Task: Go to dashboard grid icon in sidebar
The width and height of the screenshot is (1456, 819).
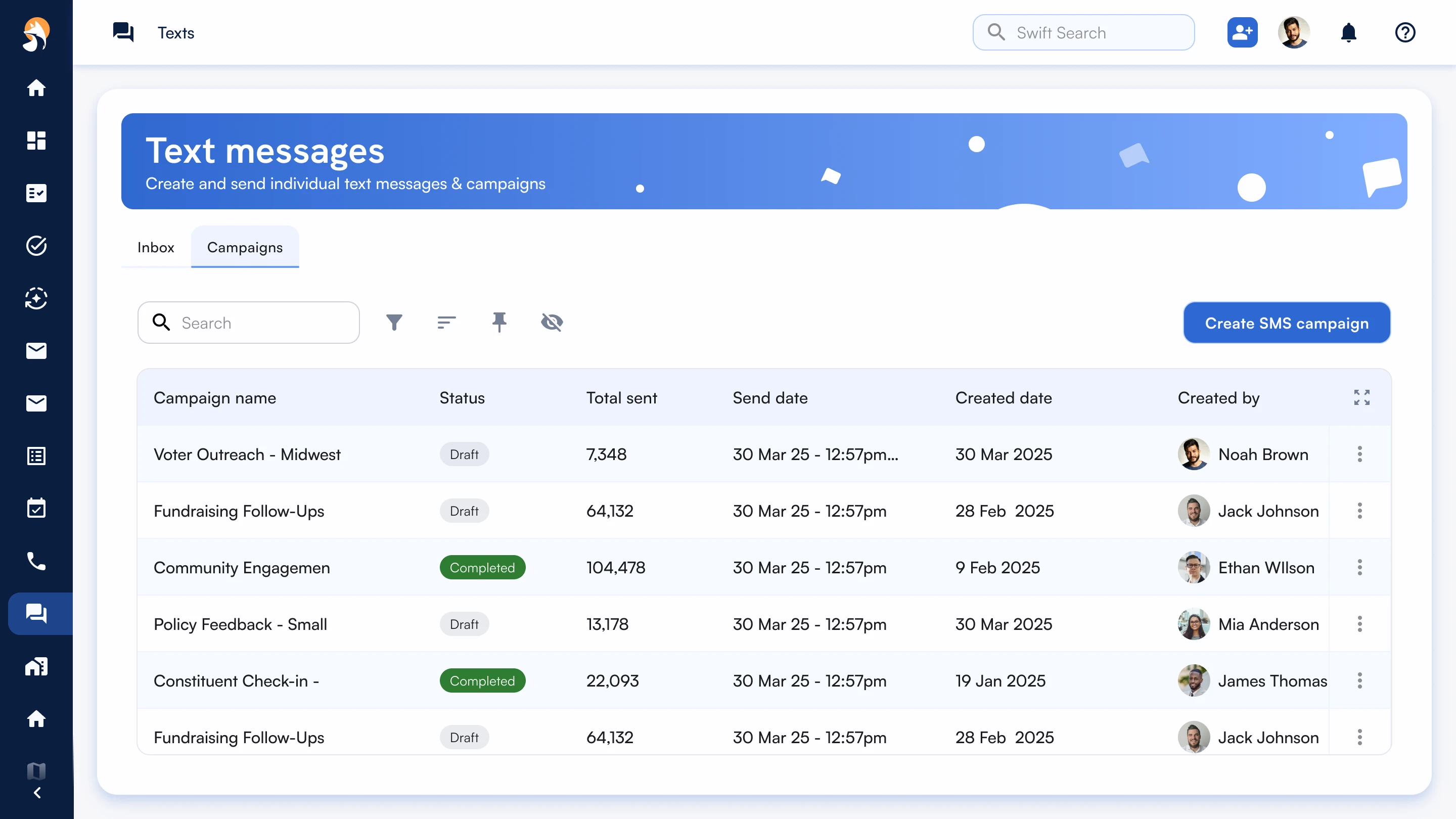Action: pyautogui.click(x=36, y=140)
